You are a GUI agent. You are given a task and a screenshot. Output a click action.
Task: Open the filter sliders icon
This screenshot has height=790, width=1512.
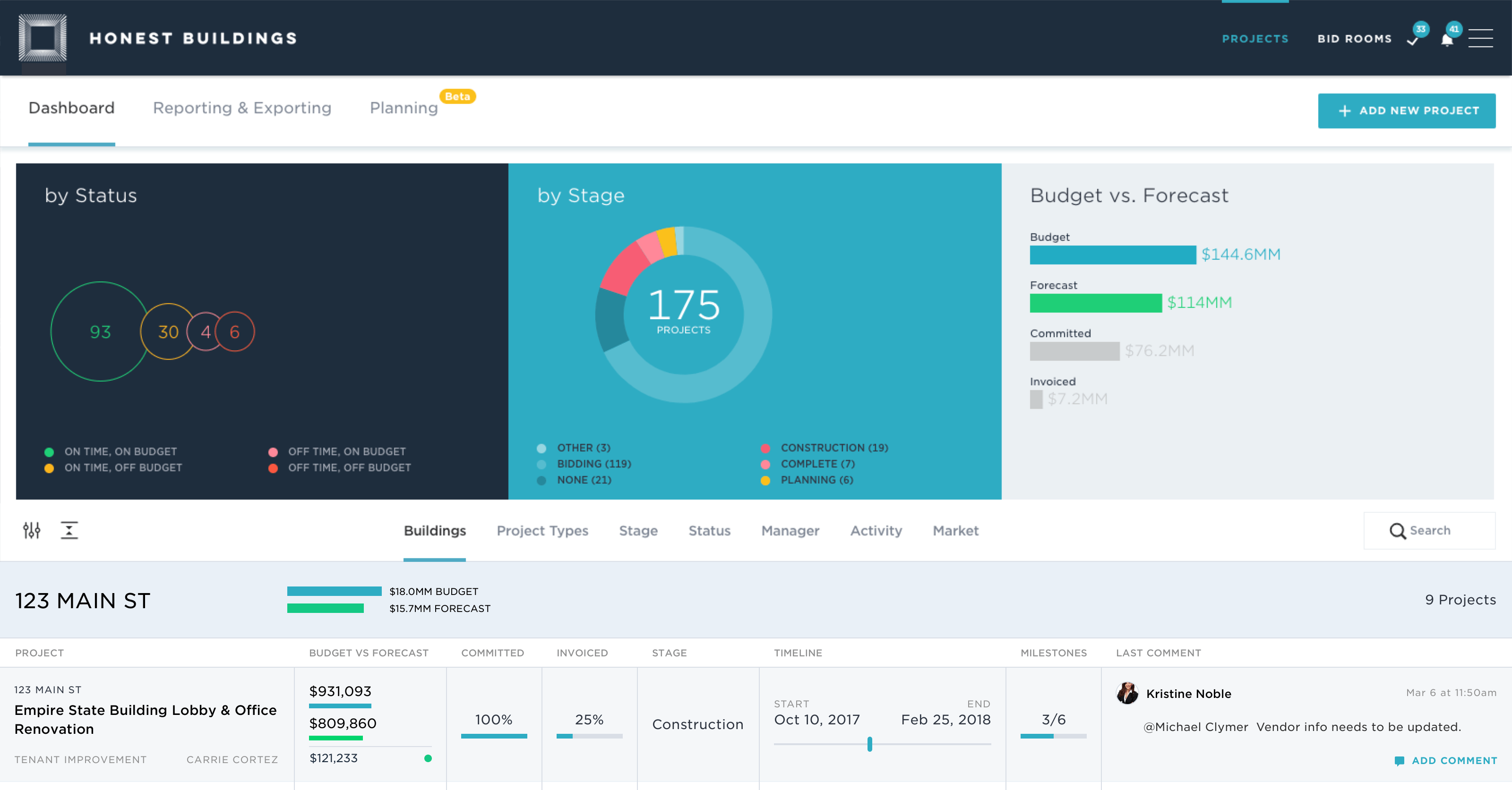(32, 530)
